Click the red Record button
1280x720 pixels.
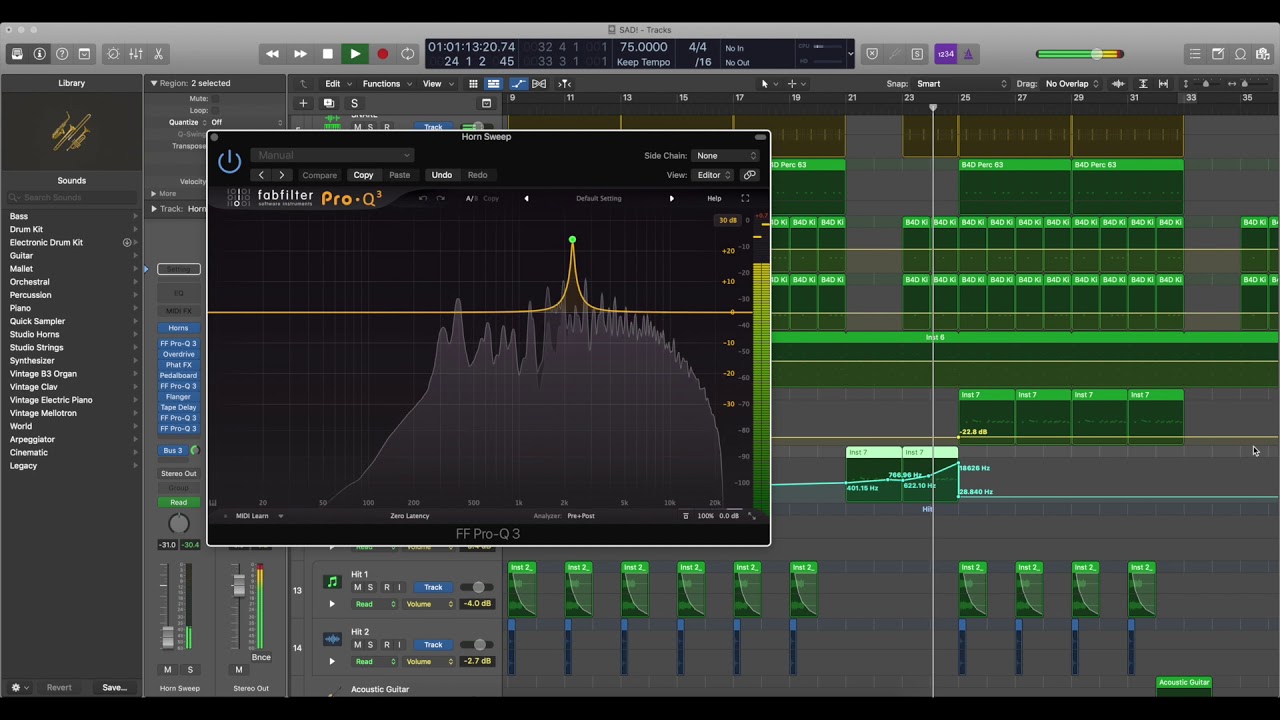382,54
